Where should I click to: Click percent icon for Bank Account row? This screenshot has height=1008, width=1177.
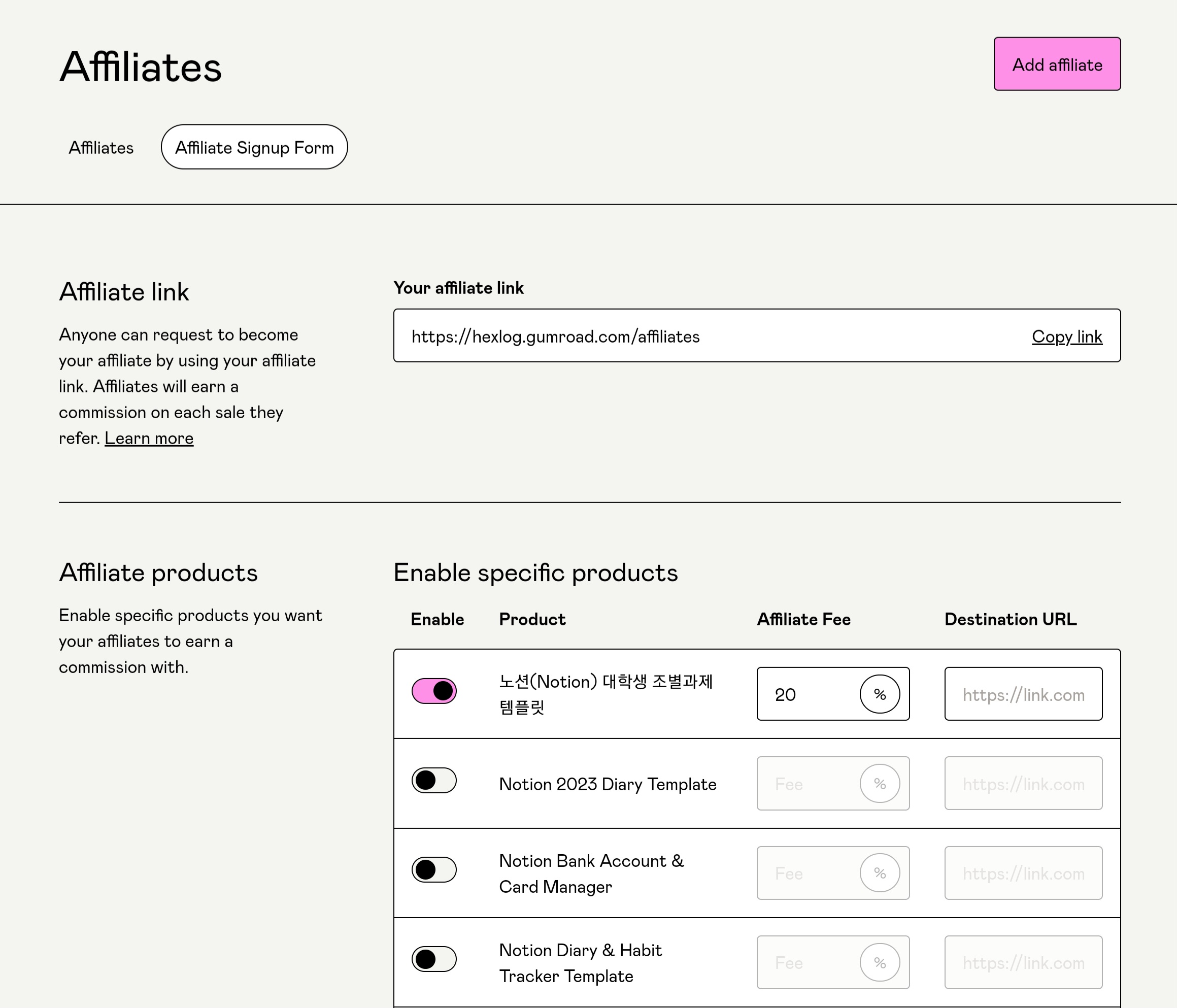click(x=880, y=873)
